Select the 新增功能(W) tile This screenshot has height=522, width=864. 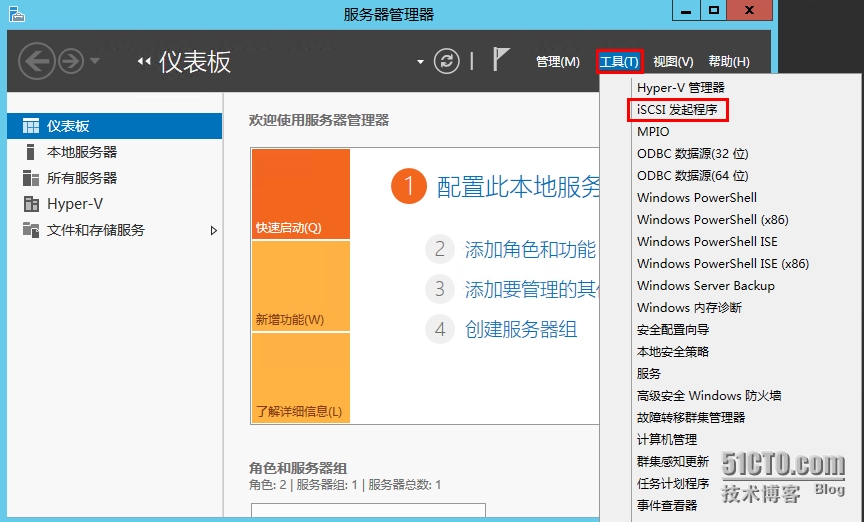pyautogui.click(x=301, y=286)
